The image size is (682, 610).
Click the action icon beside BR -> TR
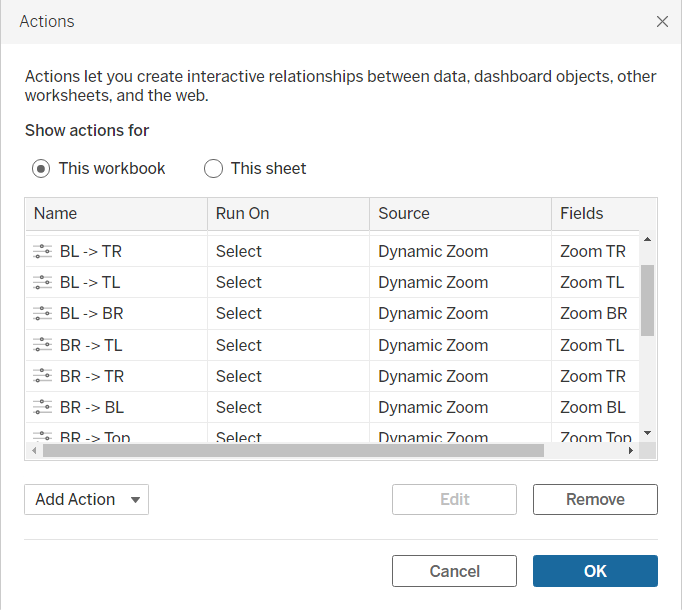(42, 376)
